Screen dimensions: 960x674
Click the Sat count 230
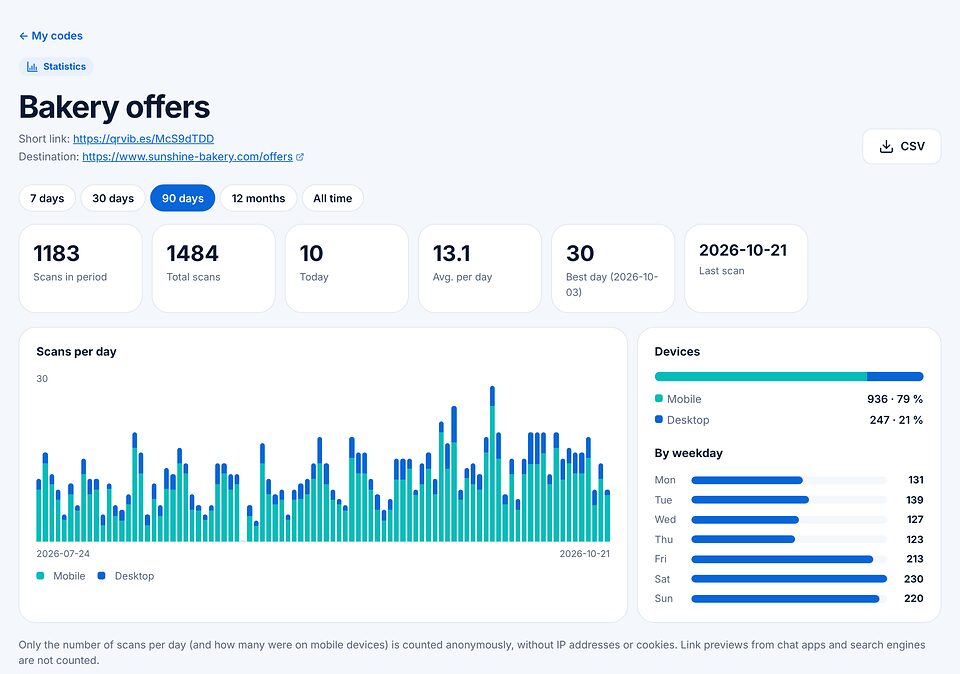point(913,579)
